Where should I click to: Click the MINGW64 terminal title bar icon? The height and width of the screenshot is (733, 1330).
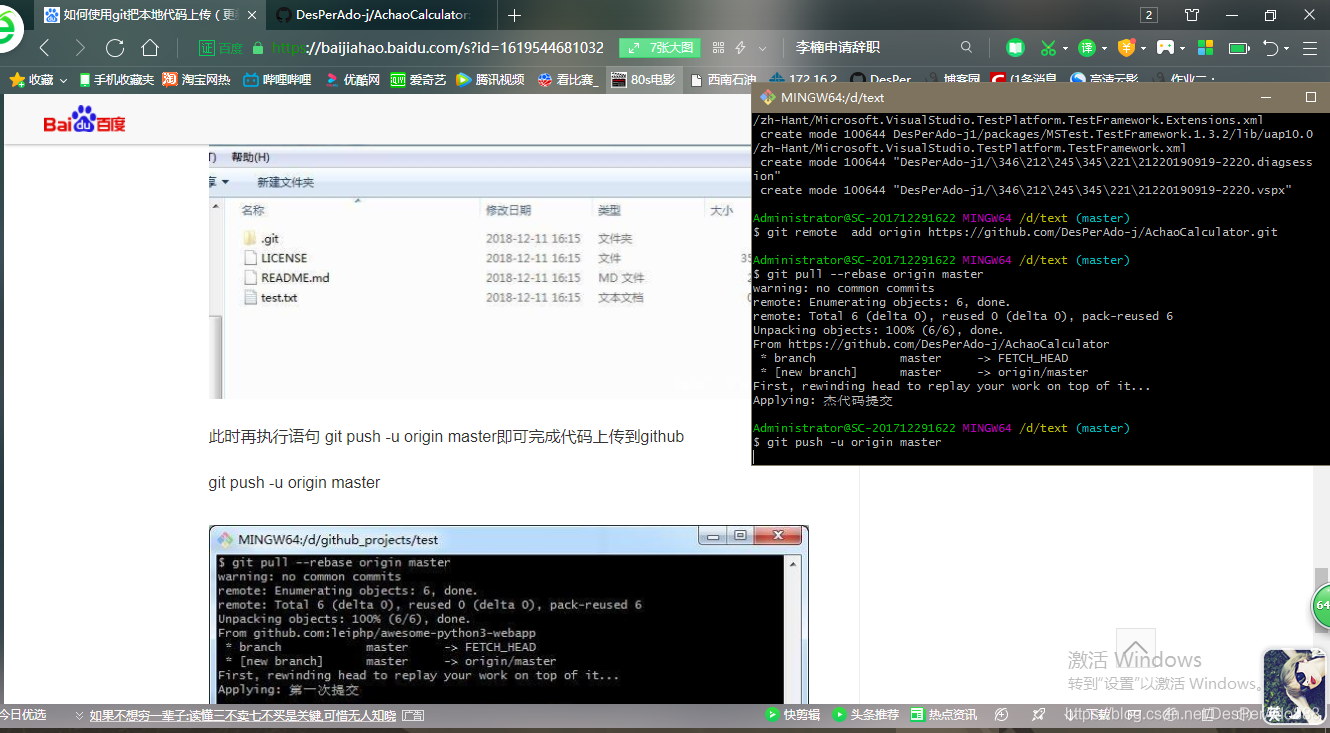click(767, 97)
